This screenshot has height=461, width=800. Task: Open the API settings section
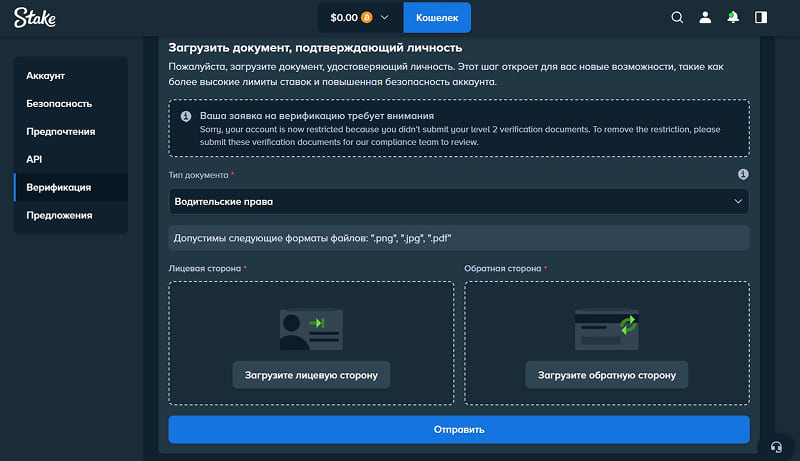(34, 159)
